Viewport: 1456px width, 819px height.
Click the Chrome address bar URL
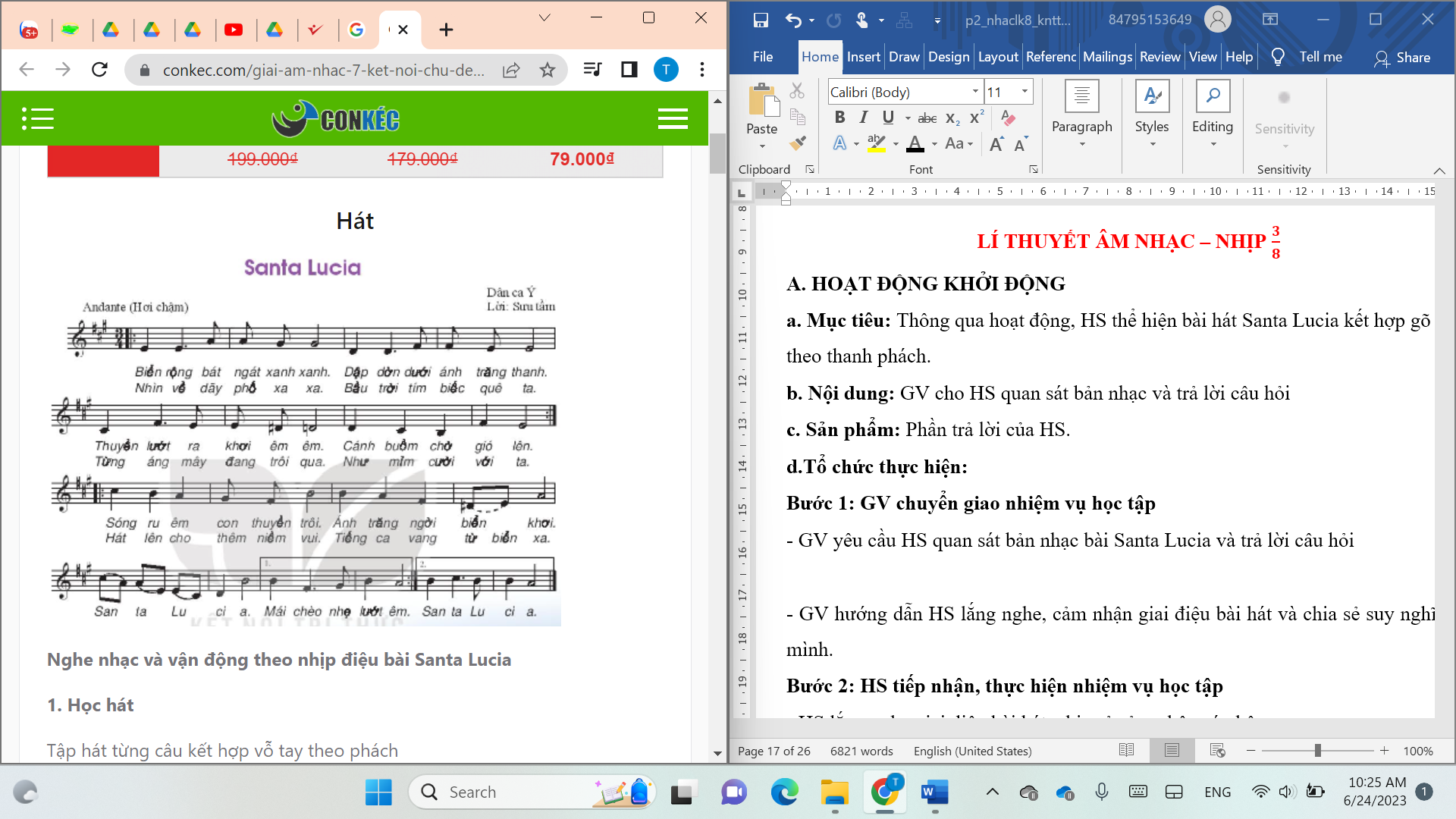coord(324,71)
